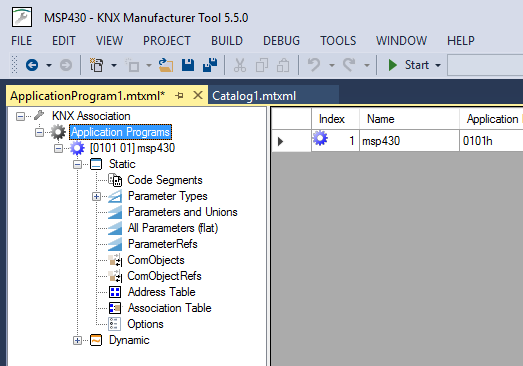Open the undo history dropdown arrow

tap(332, 65)
